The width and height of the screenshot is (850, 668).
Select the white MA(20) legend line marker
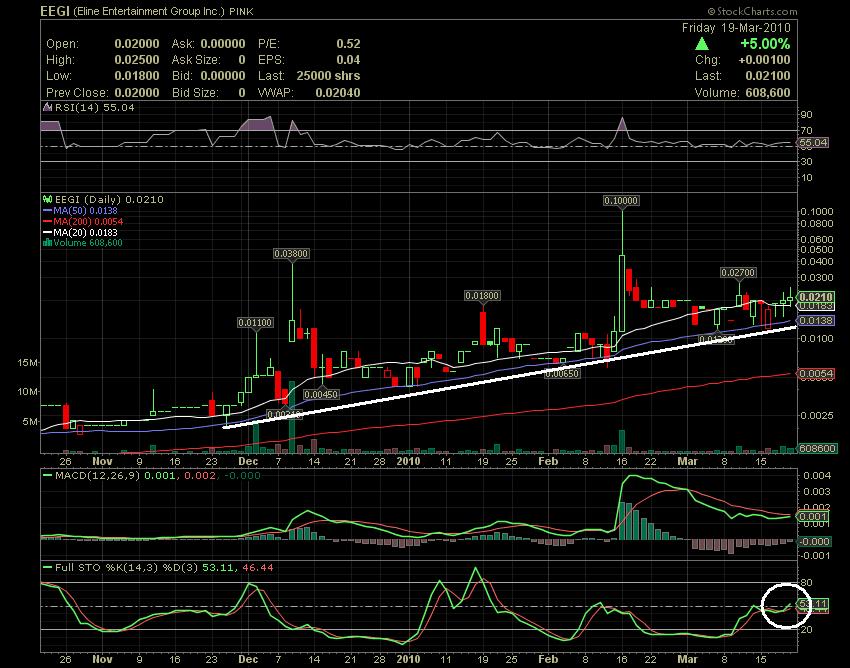click(x=47, y=232)
